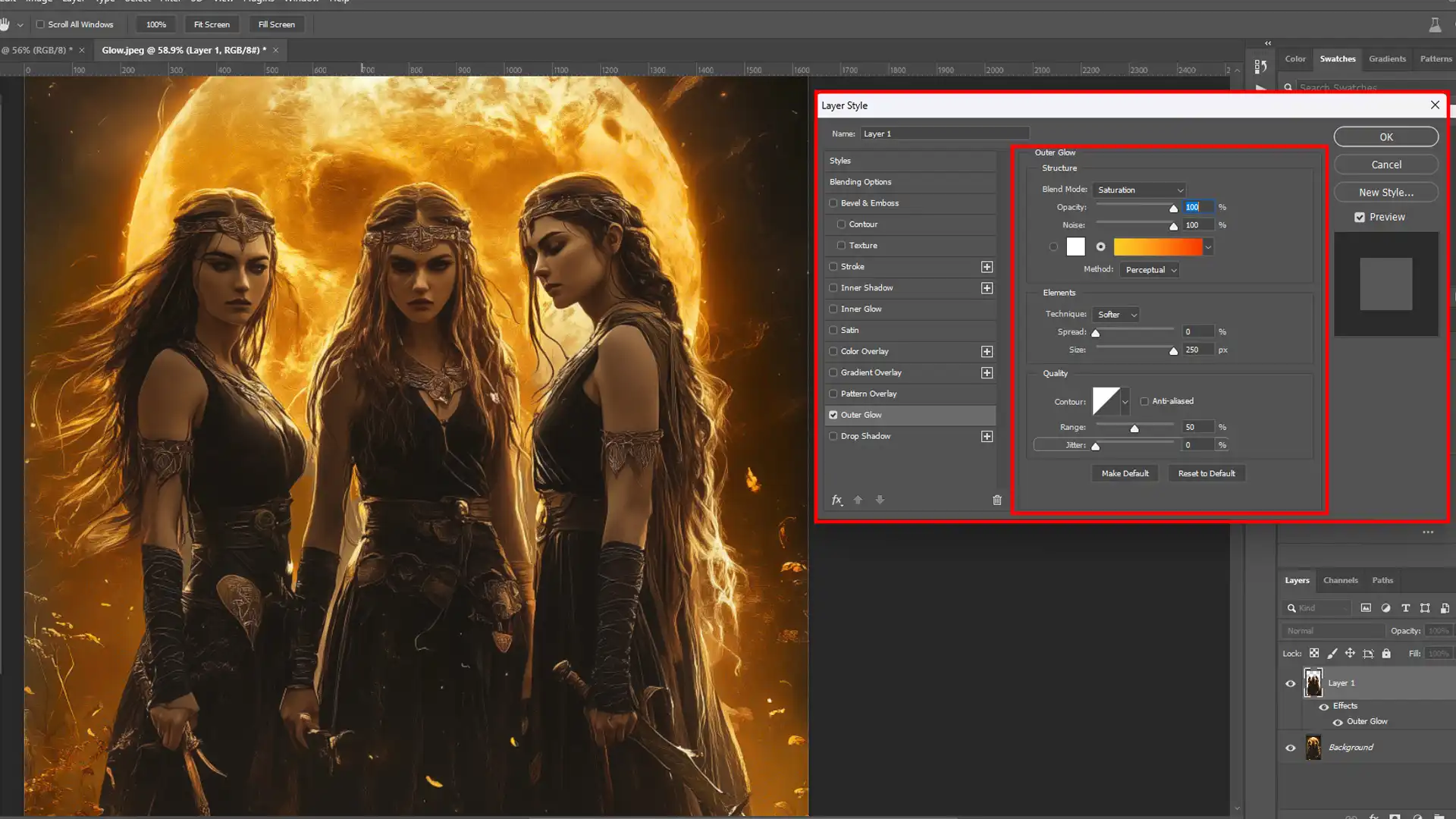
Task: Add another Stroke effect with plus icon
Action: [x=987, y=267]
